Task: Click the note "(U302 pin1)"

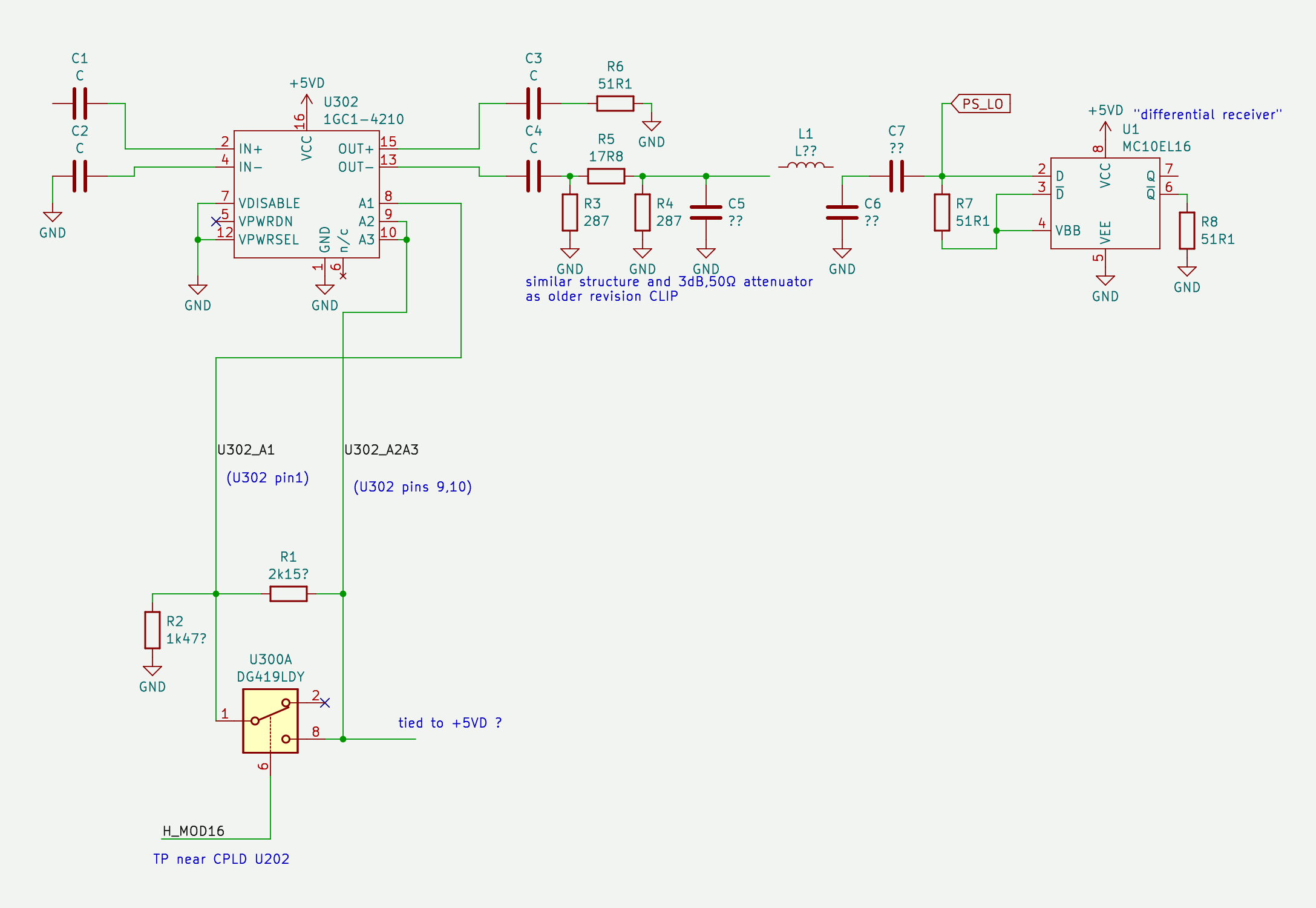Action: (x=268, y=478)
